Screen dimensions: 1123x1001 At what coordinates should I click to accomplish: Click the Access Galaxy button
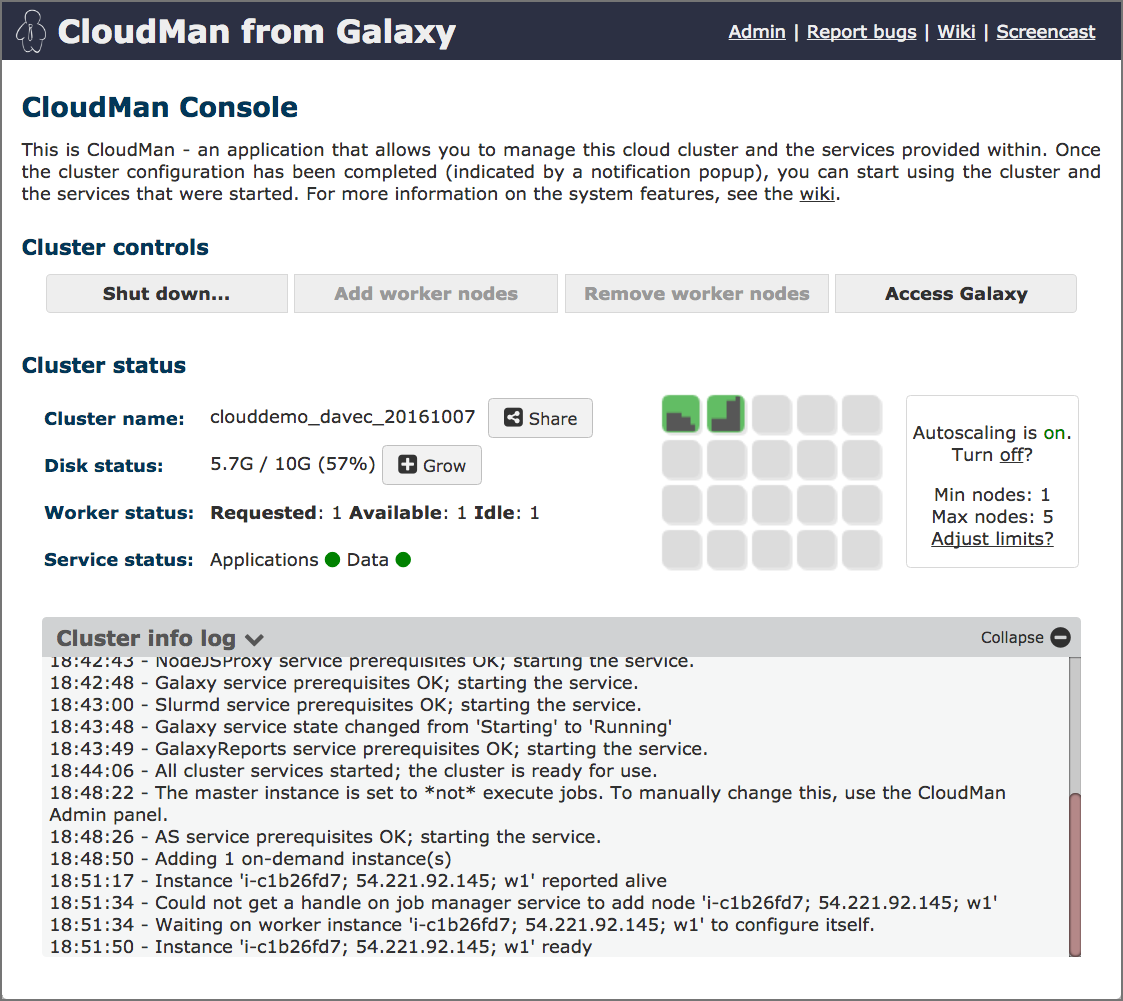coord(956,294)
